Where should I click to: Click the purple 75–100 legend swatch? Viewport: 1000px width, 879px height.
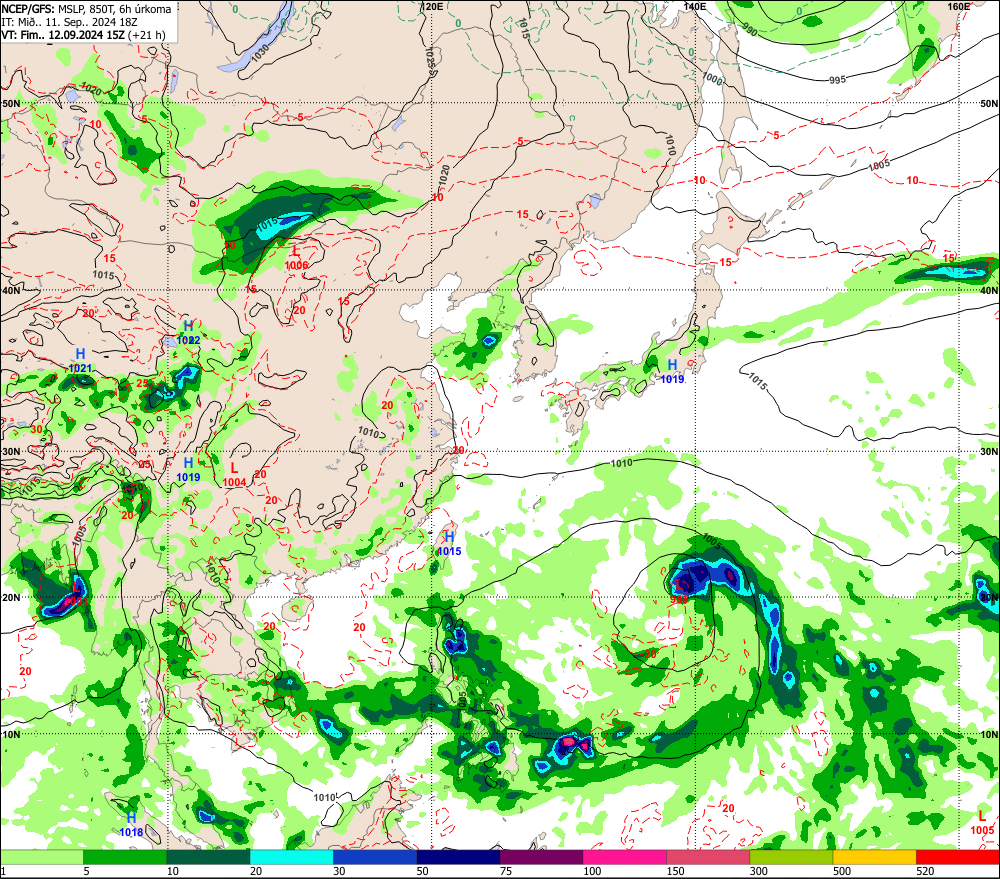[x=541, y=857]
